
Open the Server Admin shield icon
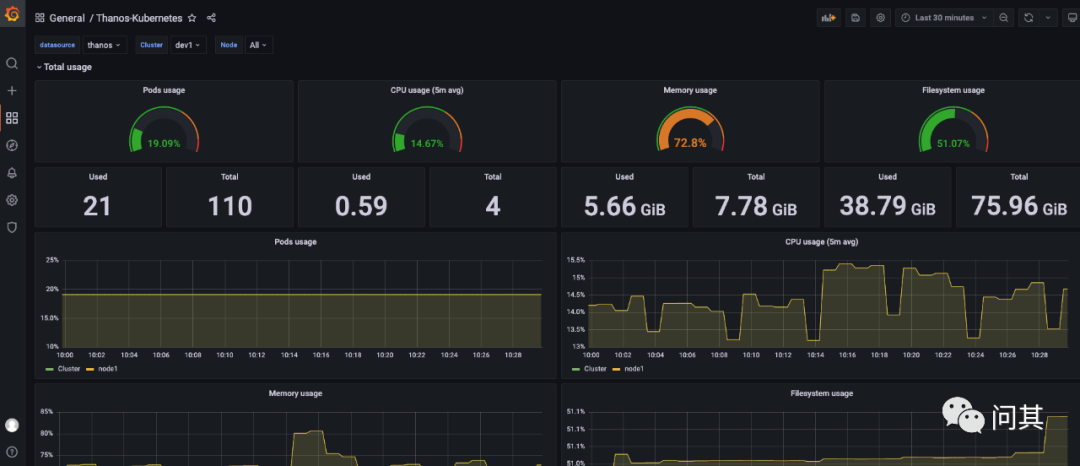(x=12, y=227)
